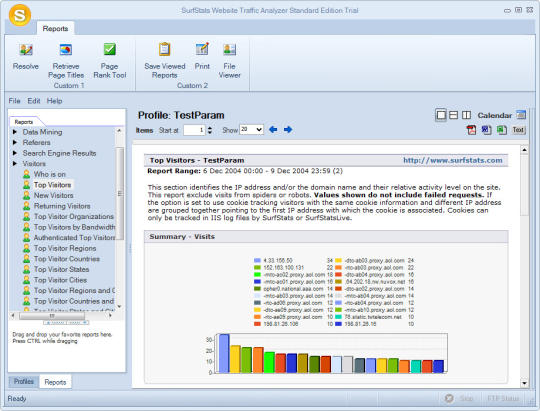Image resolution: width=540 pixels, height=411 pixels.
Task: Click Top Visitor States icon
Action: [x=27, y=269]
